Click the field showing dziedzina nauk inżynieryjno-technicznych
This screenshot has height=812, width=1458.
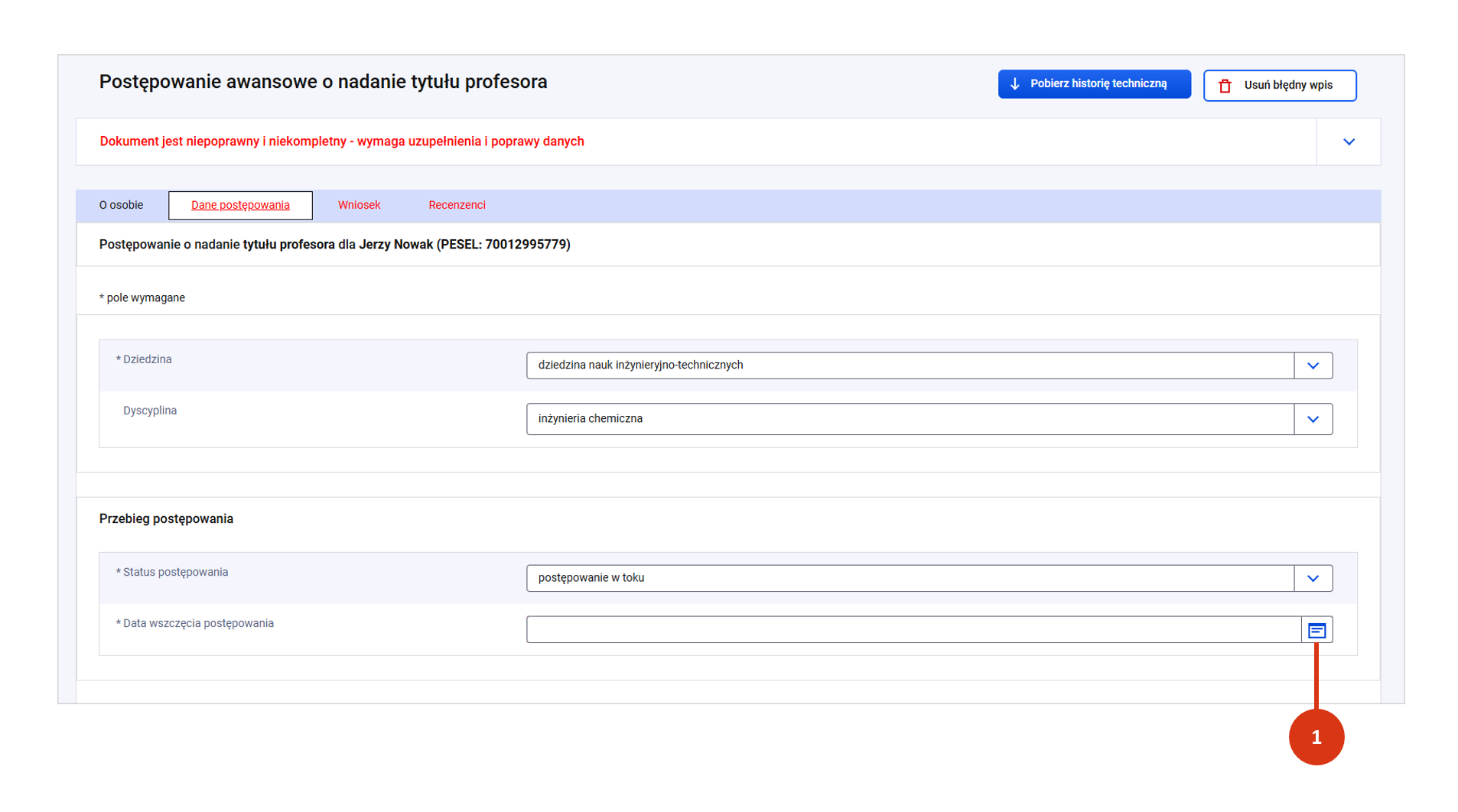click(910, 365)
